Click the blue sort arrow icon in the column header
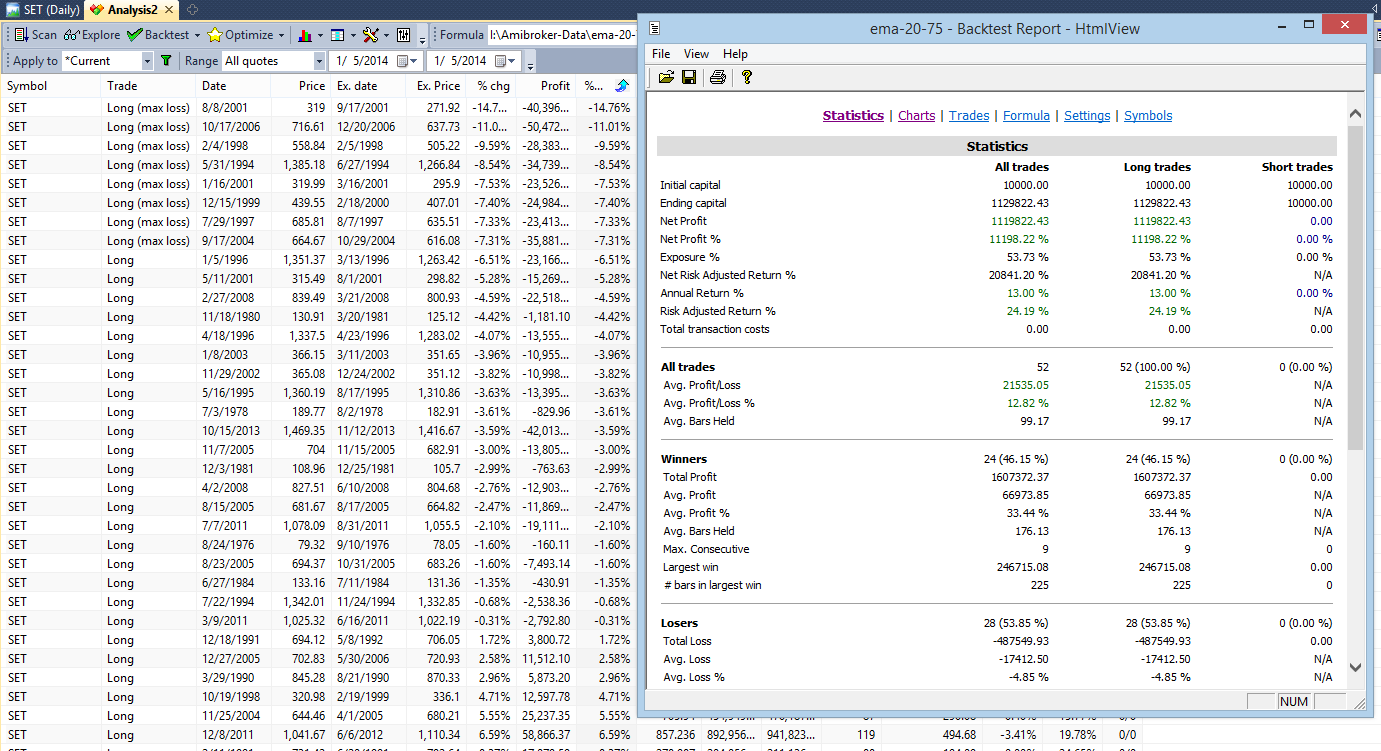This screenshot has height=751, width=1381. [x=622, y=86]
